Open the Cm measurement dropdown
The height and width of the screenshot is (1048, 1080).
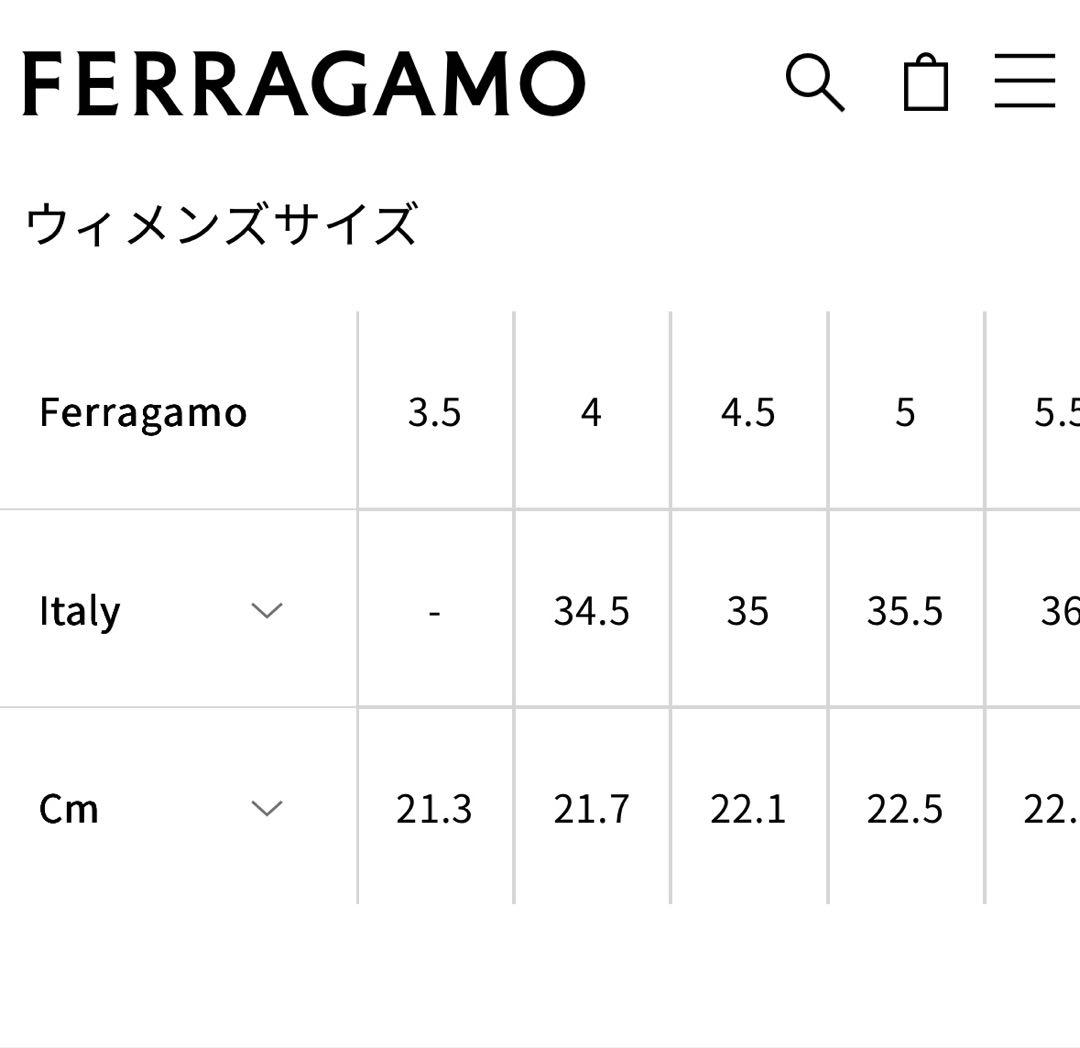coord(266,808)
